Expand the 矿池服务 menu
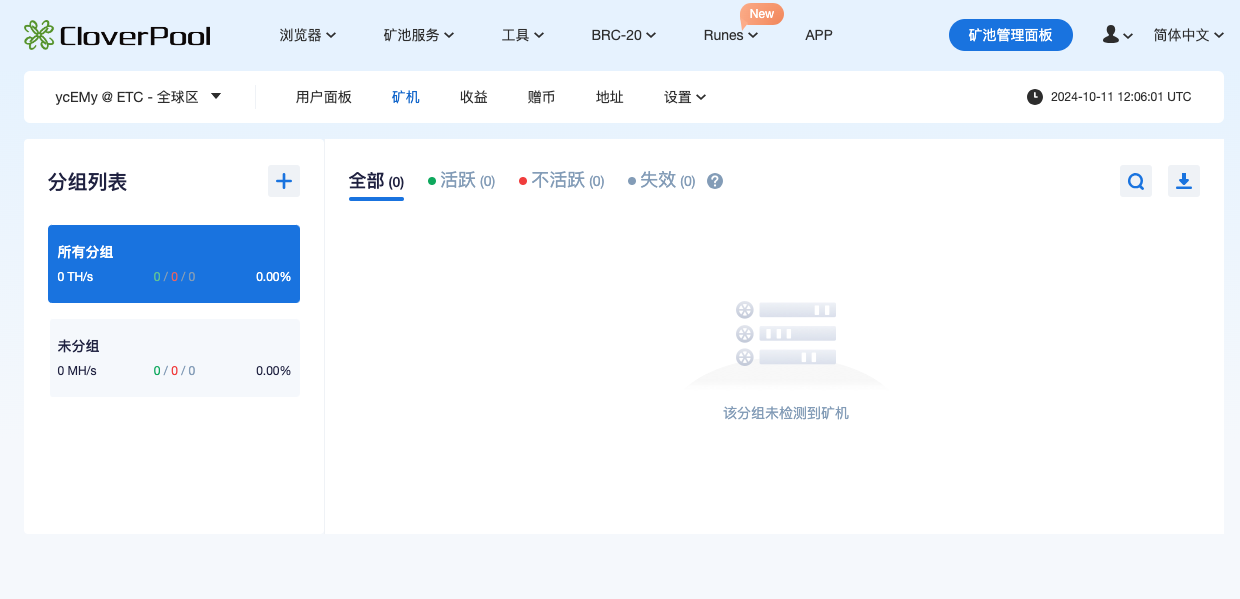The image size is (1240, 599). [x=419, y=35]
